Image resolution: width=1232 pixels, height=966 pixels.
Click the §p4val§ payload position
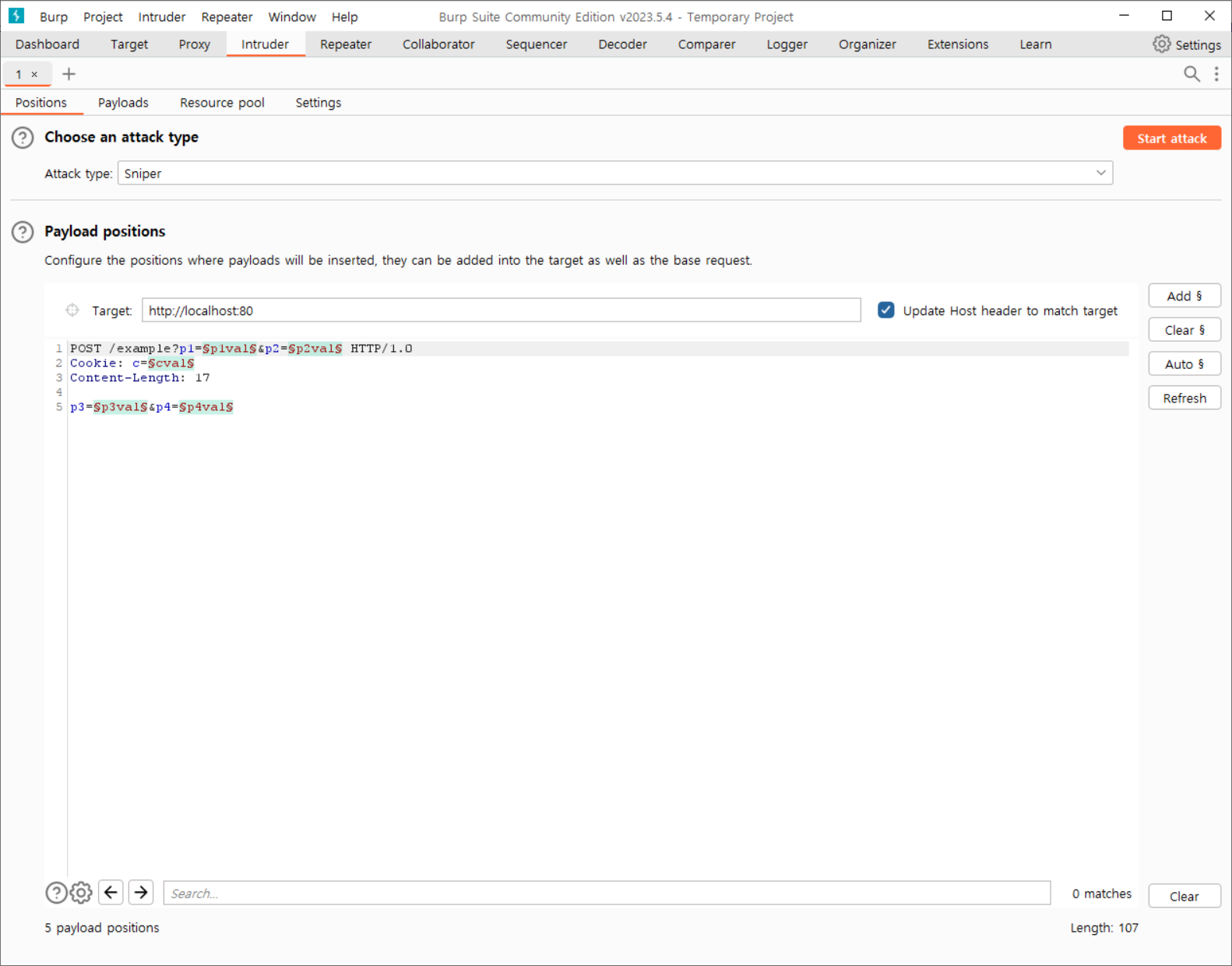click(x=206, y=407)
